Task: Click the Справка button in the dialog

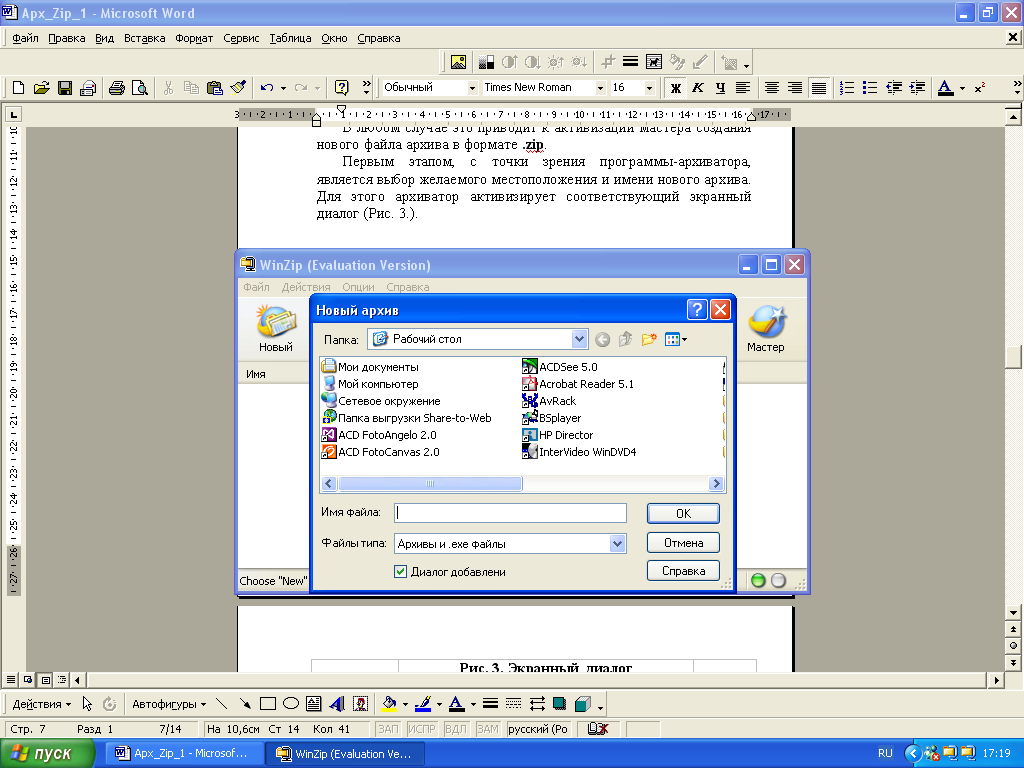Action: 683,571
